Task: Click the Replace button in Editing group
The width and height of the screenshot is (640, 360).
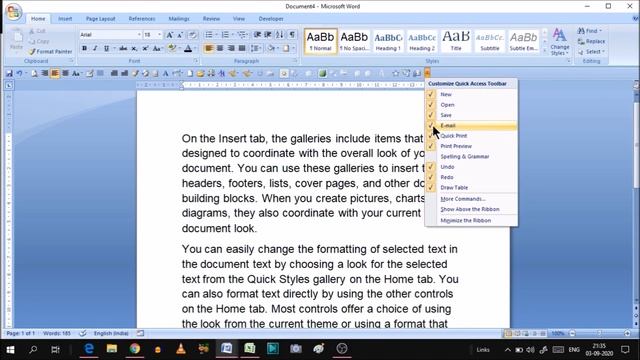Action: pyautogui.click(x=591, y=41)
